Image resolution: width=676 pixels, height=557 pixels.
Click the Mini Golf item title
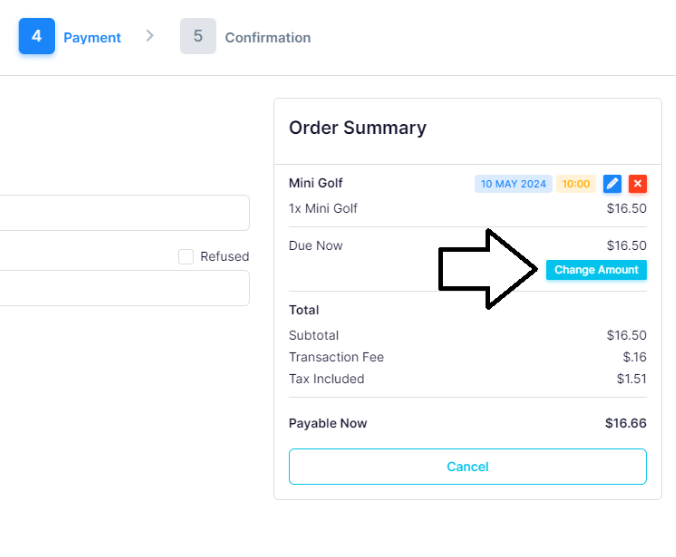[316, 183]
